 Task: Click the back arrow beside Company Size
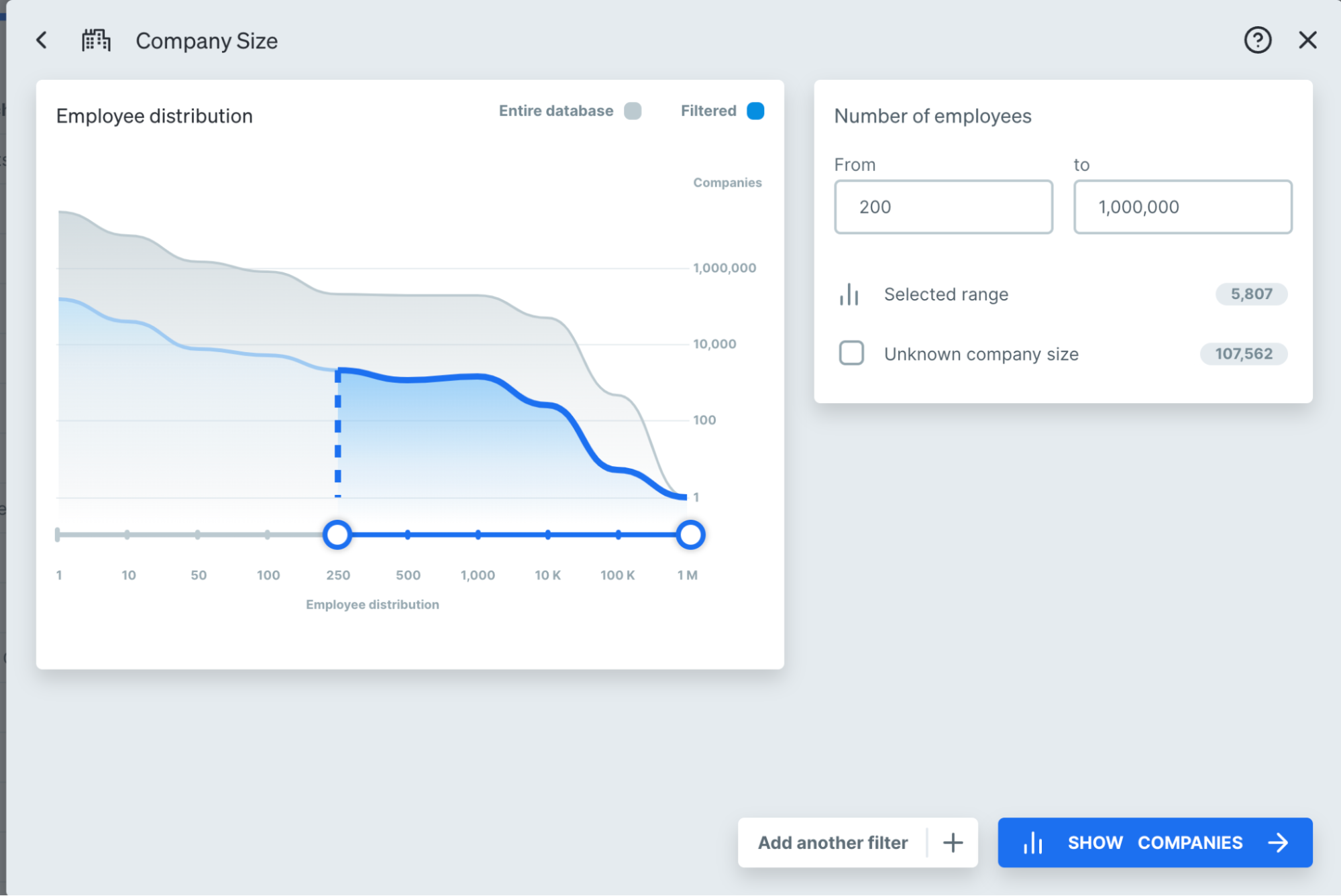pos(42,40)
